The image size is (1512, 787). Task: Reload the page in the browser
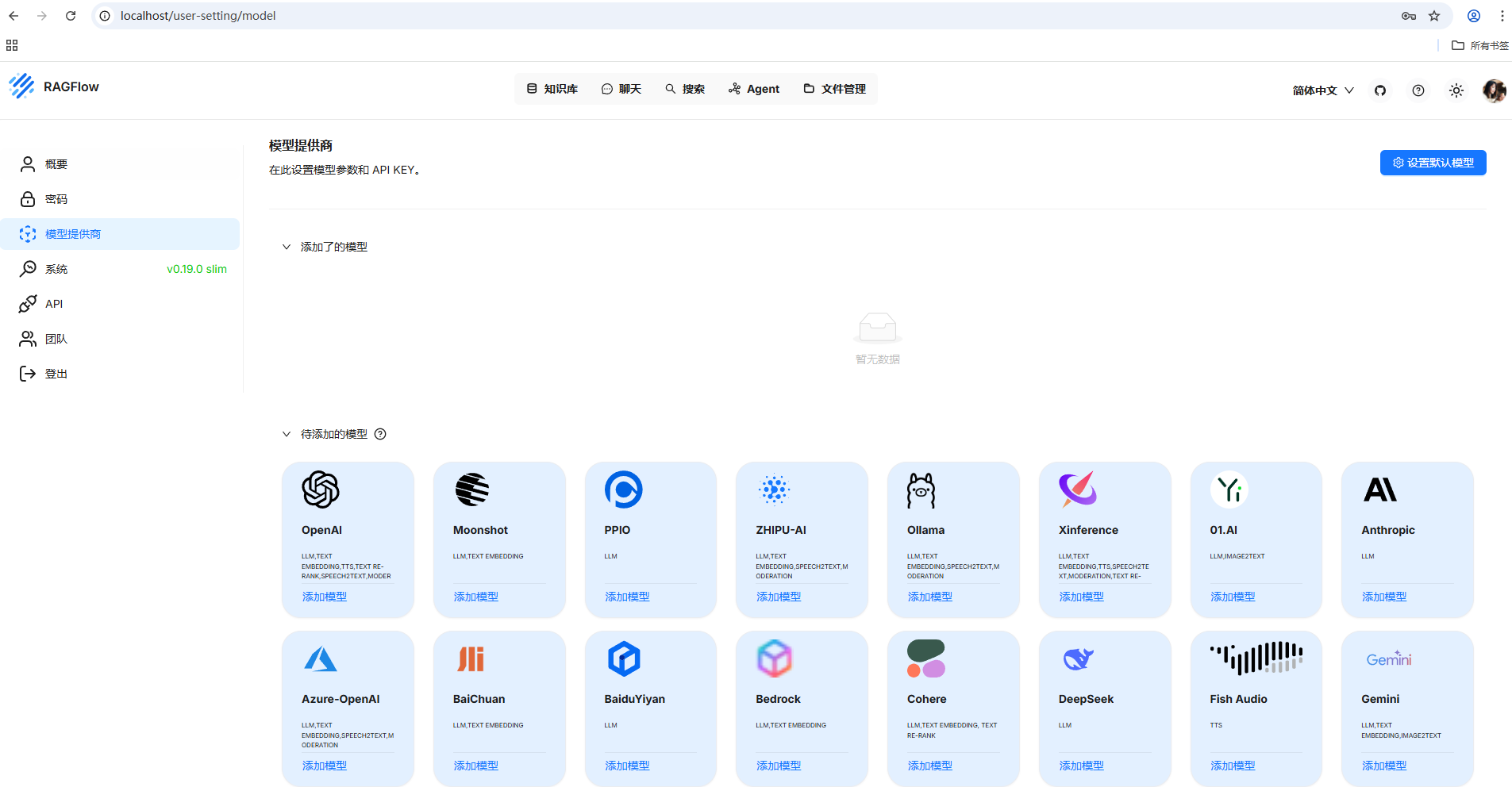pos(71,16)
